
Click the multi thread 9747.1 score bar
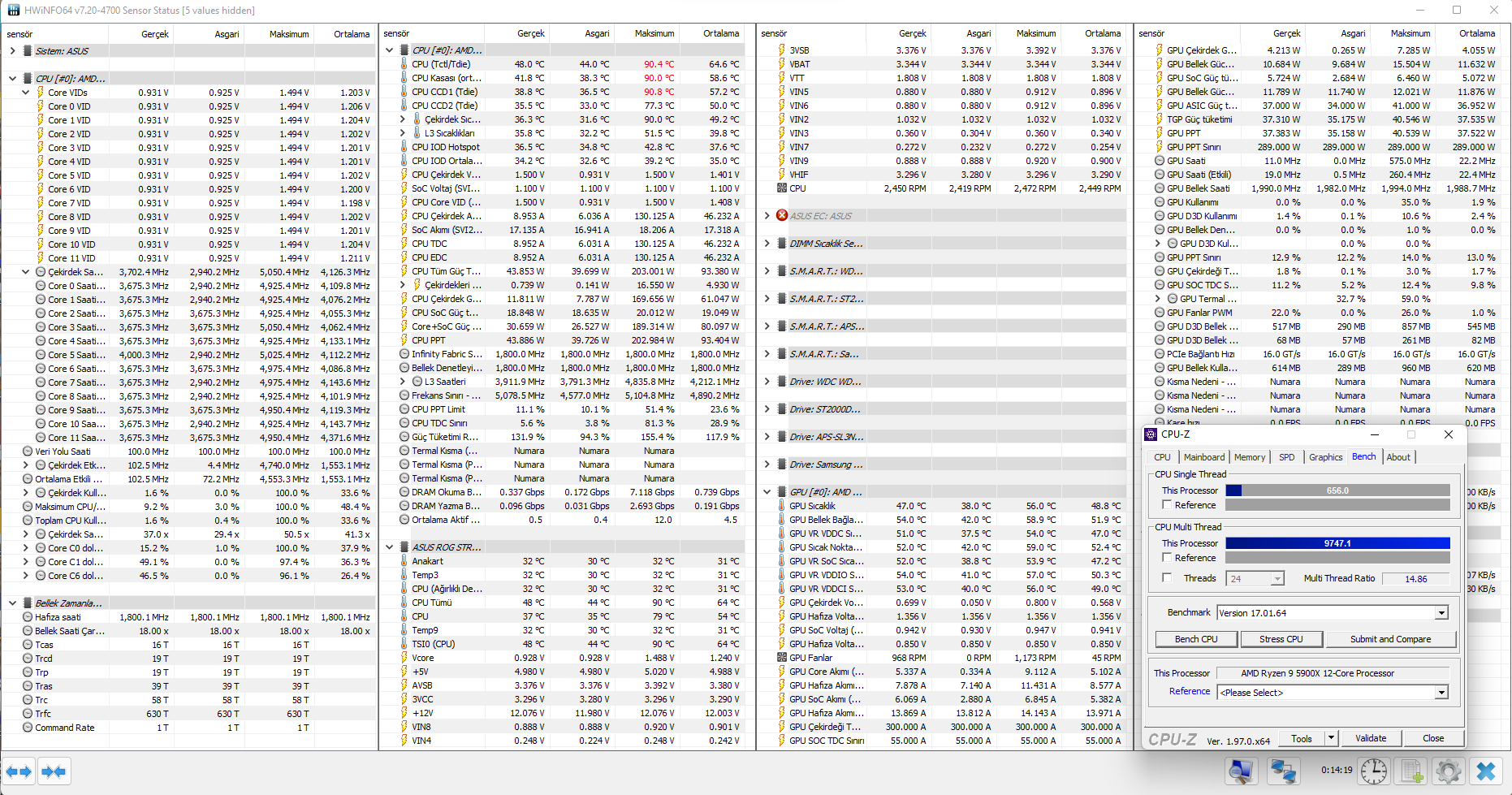click(1337, 543)
